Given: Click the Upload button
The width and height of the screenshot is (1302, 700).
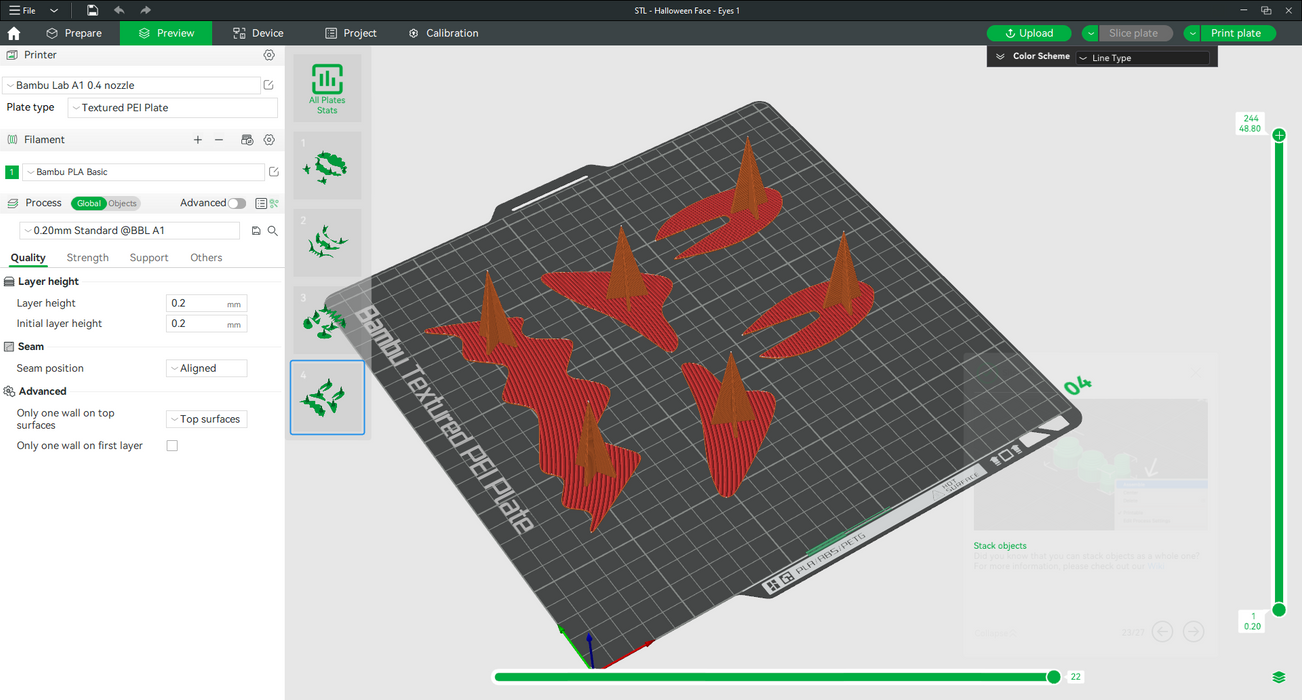Looking at the screenshot, I should [x=1029, y=33].
